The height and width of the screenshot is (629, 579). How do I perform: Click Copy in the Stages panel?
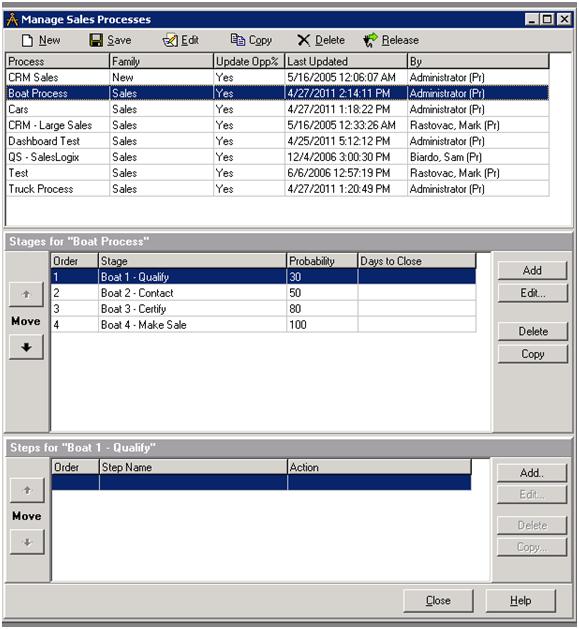coord(532,354)
